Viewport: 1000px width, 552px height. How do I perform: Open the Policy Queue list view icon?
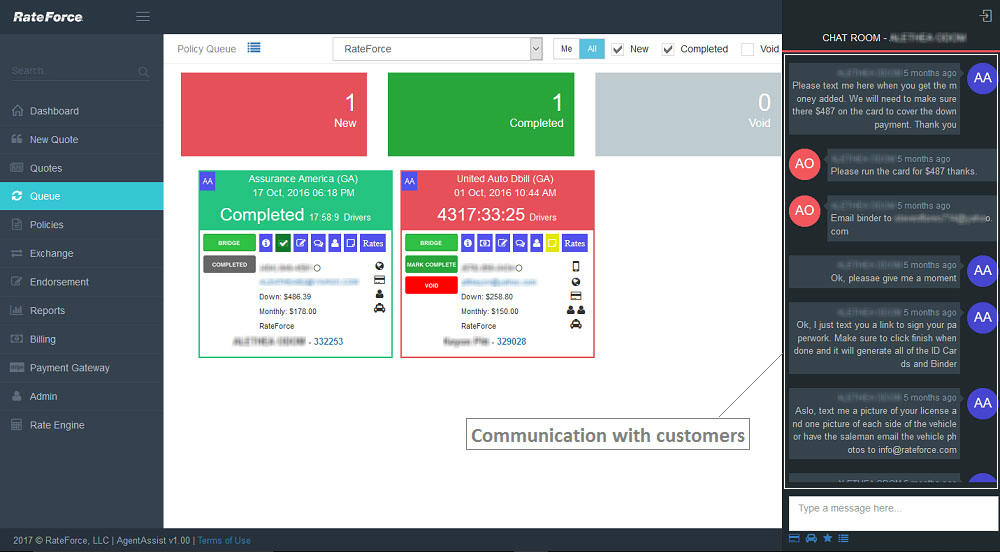254,48
